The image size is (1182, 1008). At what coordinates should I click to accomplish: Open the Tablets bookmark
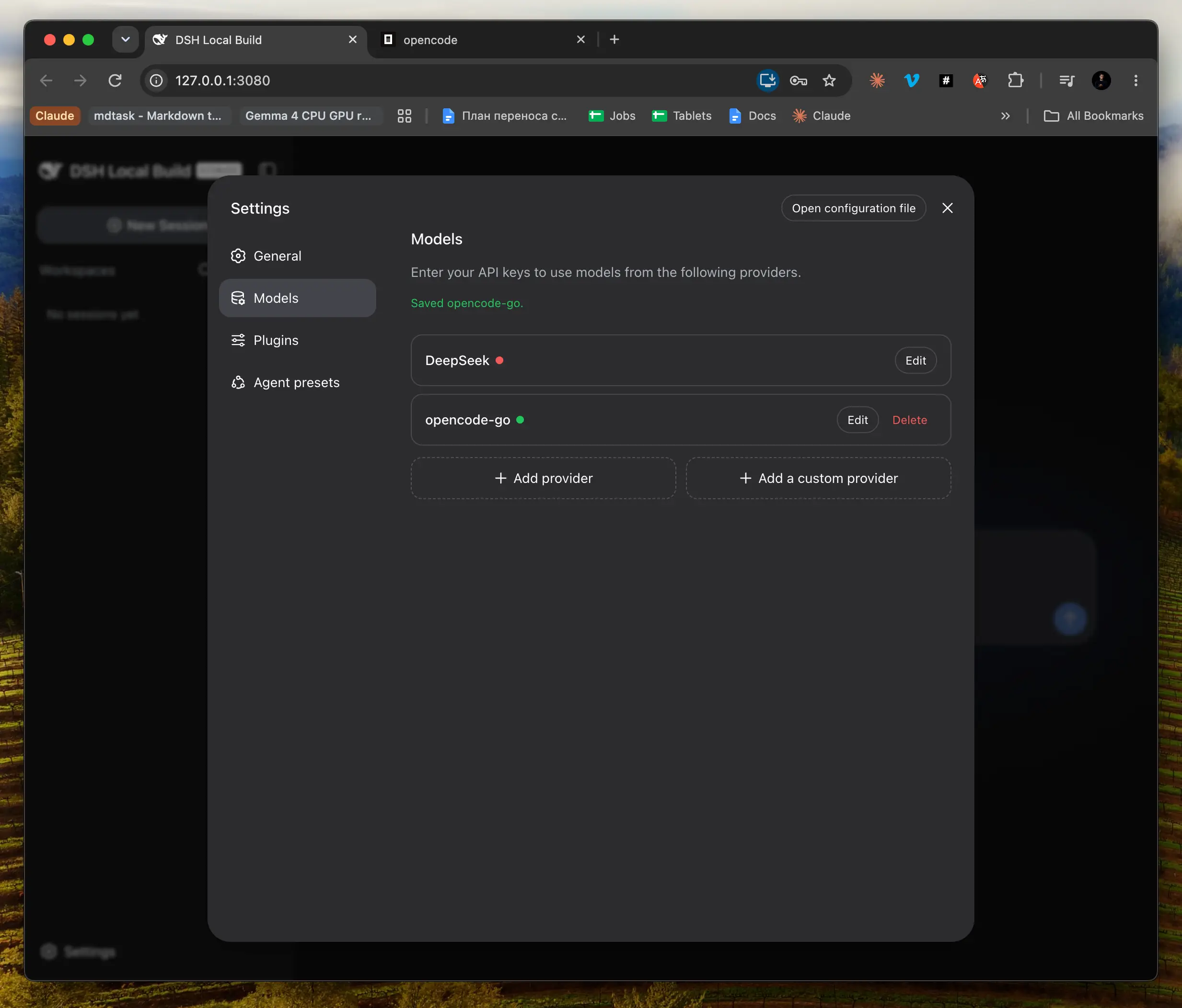point(682,116)
